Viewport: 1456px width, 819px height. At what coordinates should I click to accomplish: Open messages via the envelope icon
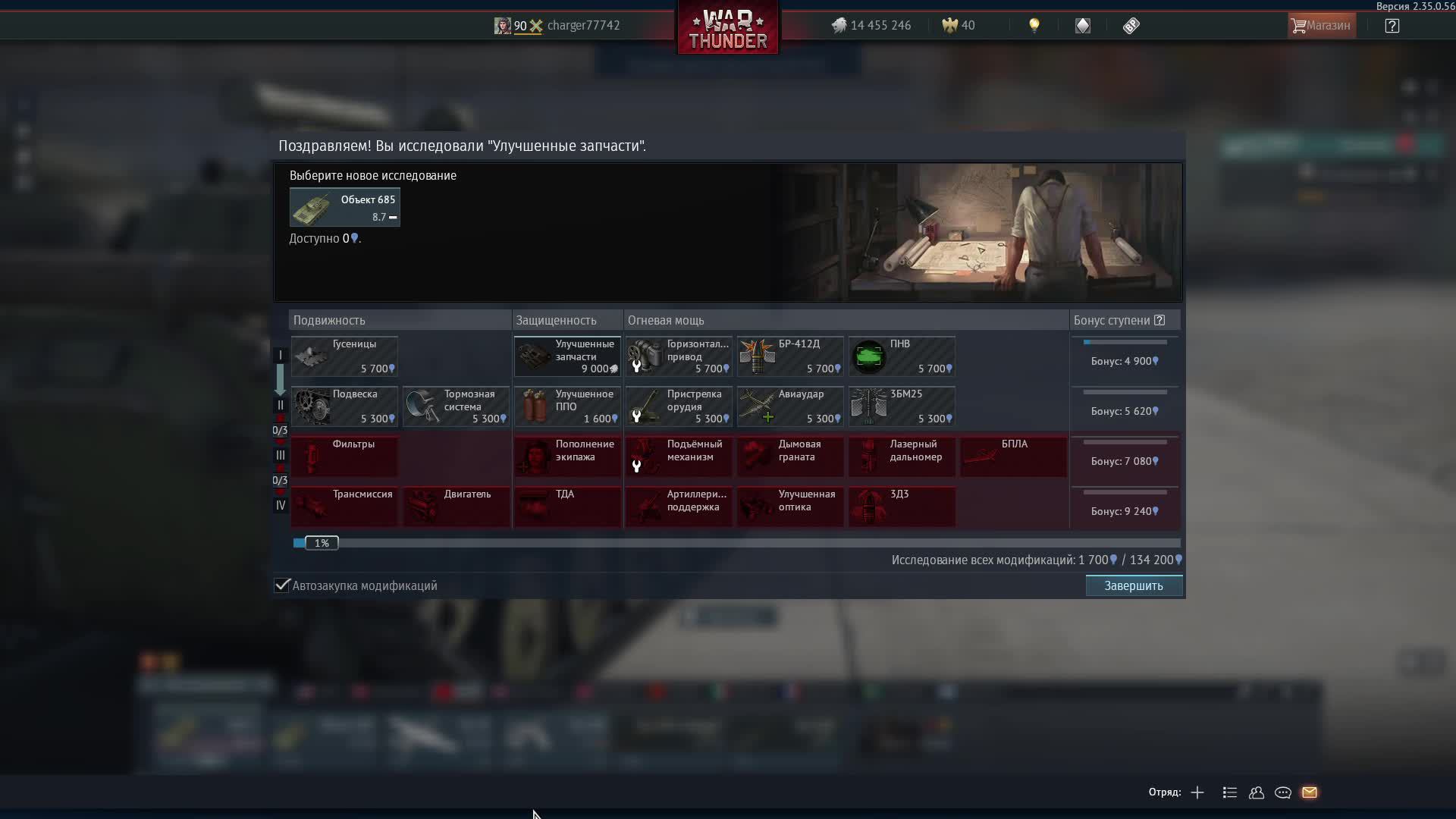[1310, 792]
